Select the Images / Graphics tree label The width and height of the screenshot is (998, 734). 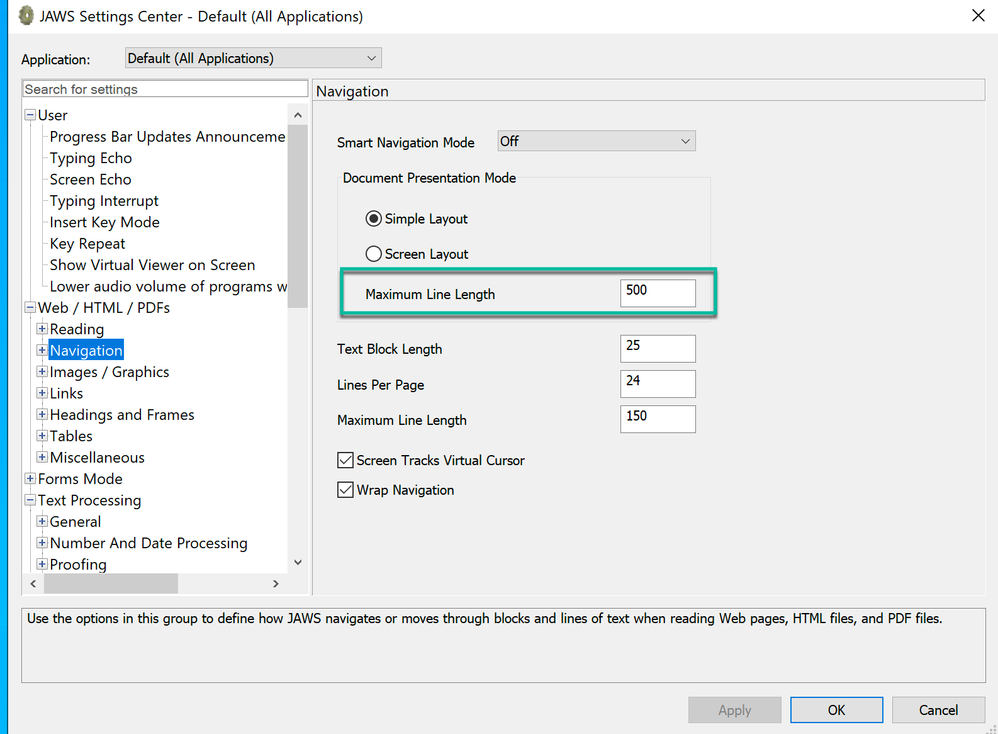pos(109,372)
